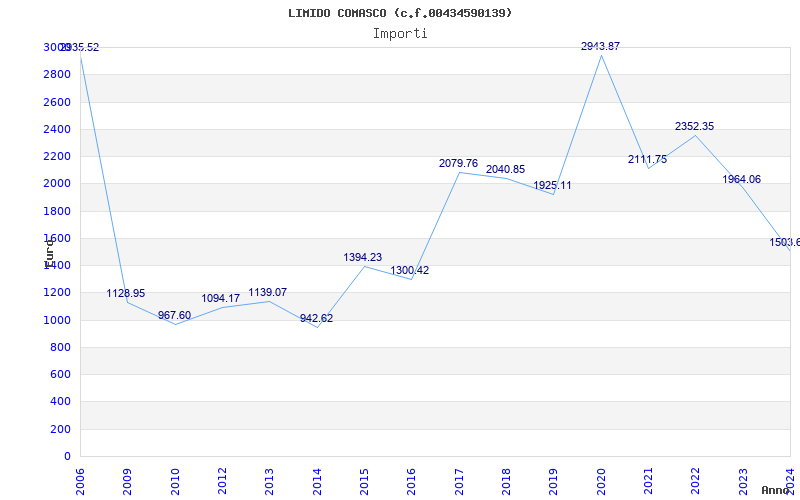
Task: Click the x-axis year 2022
Action: 695,482
